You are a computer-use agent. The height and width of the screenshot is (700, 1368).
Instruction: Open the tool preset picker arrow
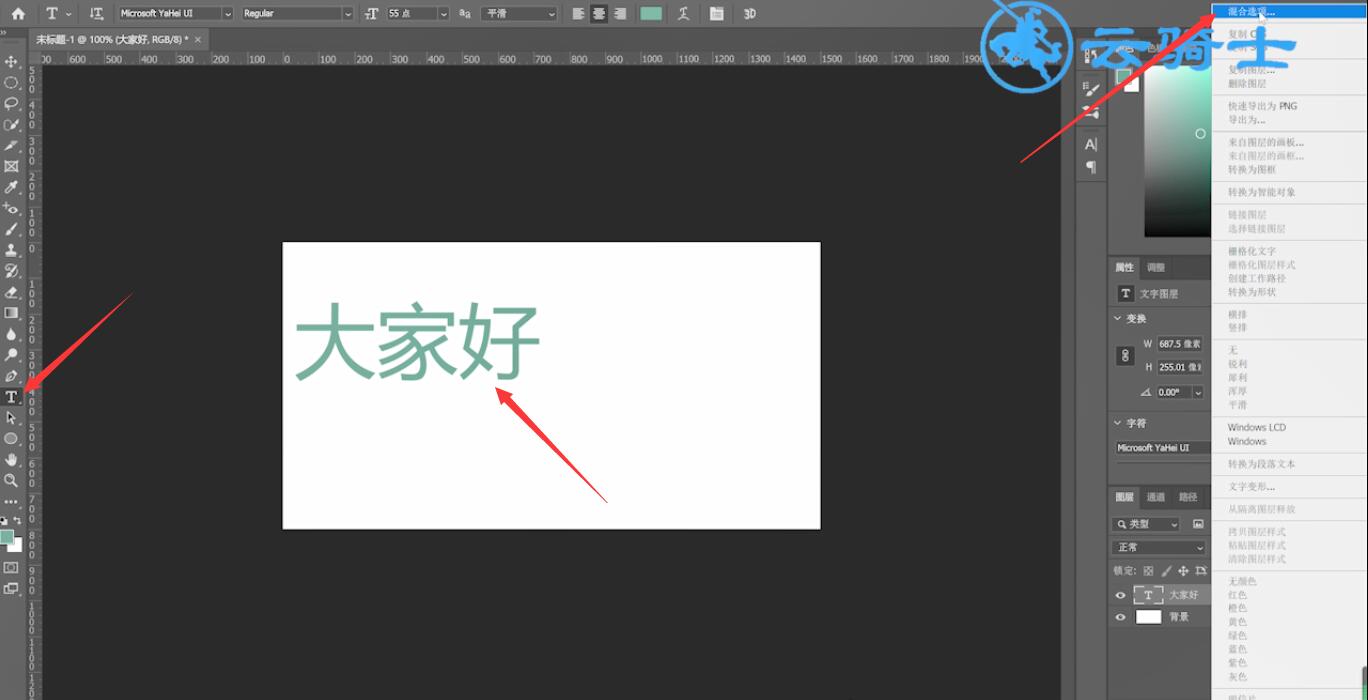click(68, 14)
